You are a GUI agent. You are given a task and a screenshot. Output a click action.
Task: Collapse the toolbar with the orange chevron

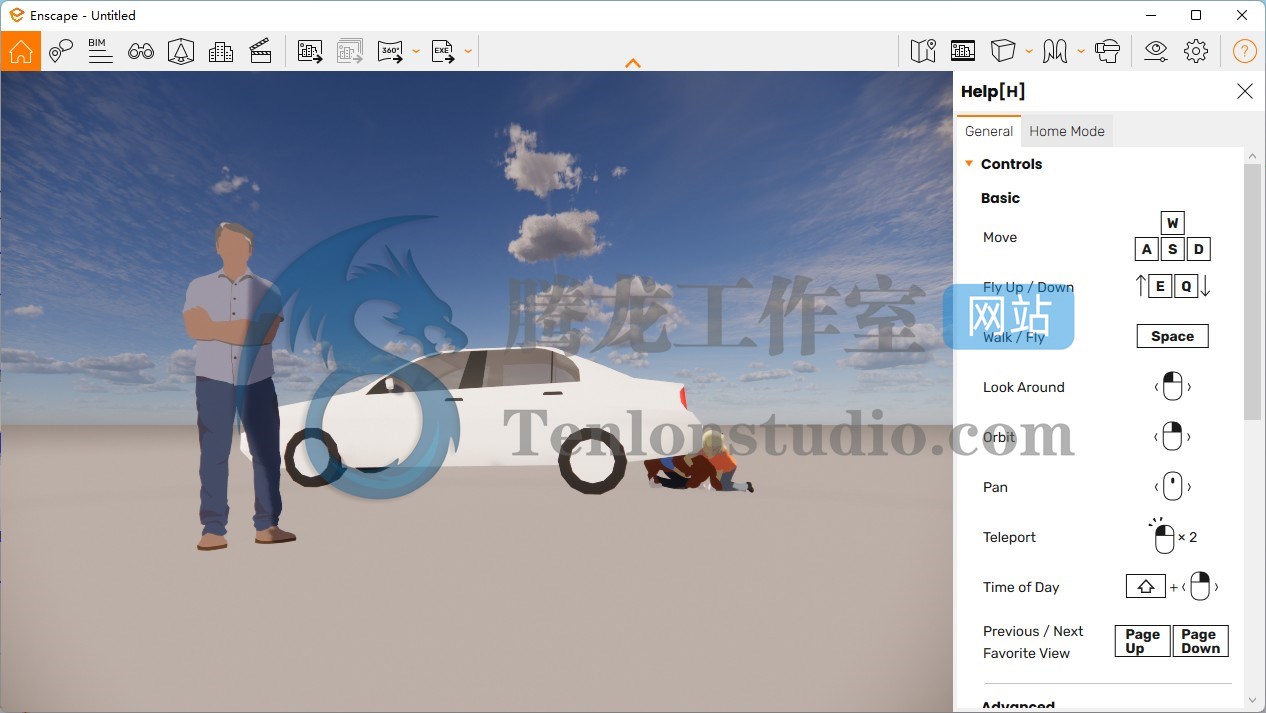pyautogui.click(x=633, y=63)
